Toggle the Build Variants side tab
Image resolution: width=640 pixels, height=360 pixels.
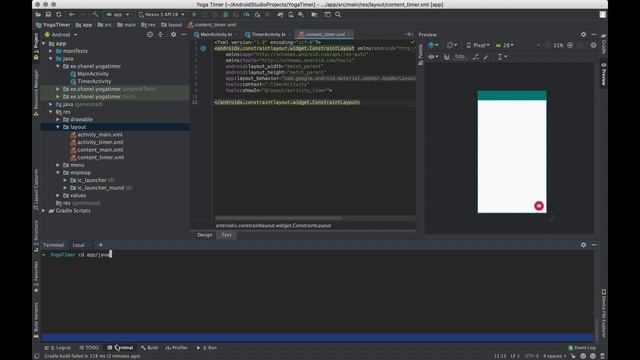coord(36,320)
